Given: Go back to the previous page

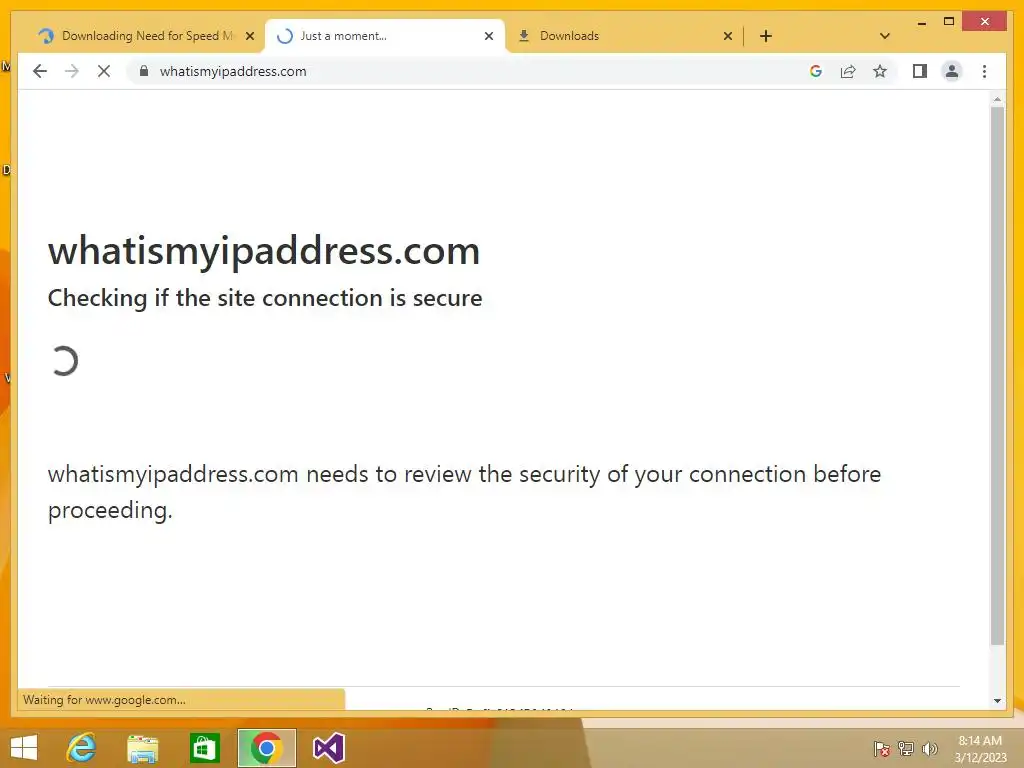Looking at the screenshot, I should [x=40, y=71].
